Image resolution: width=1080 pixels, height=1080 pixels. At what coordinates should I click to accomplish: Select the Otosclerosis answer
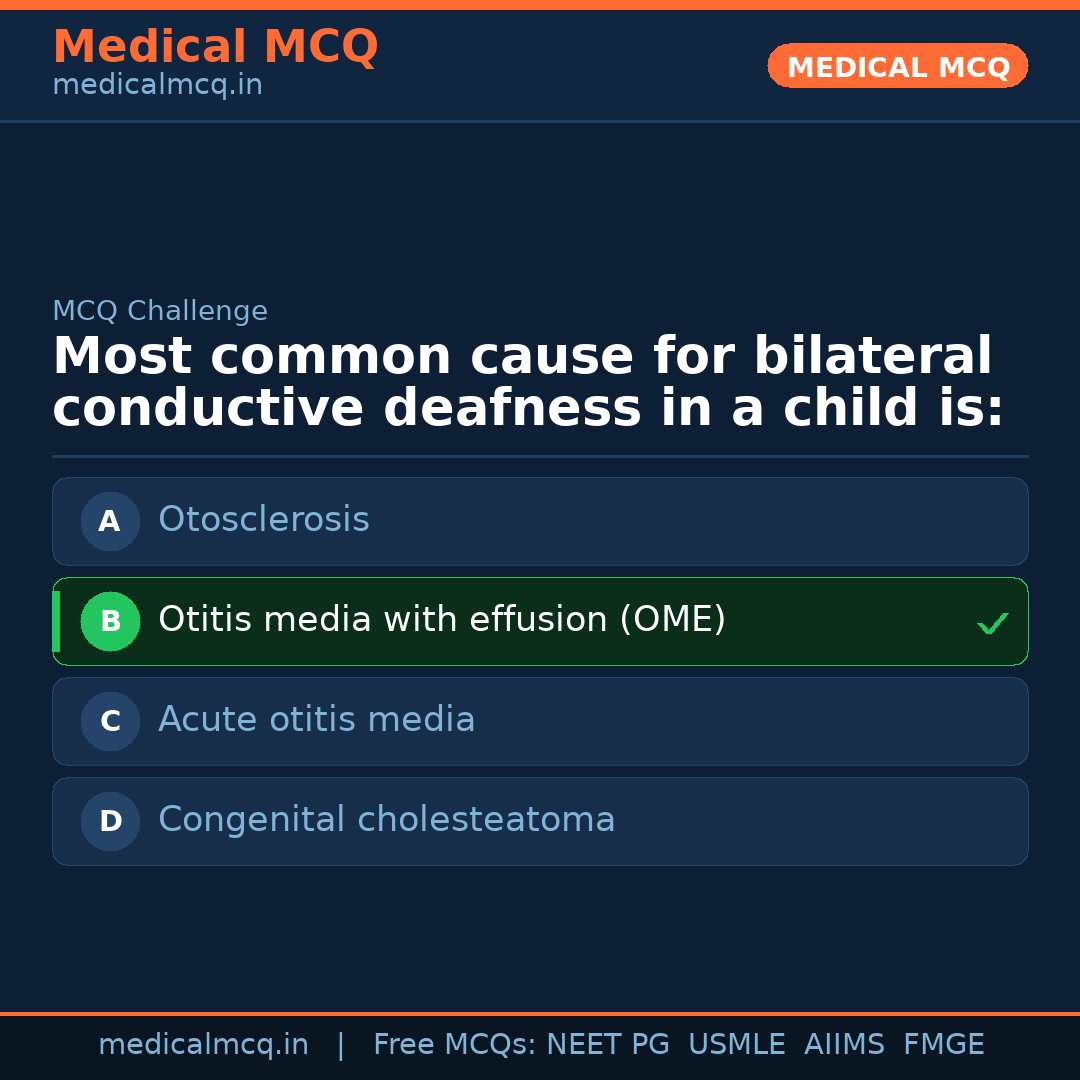[264, 520]
